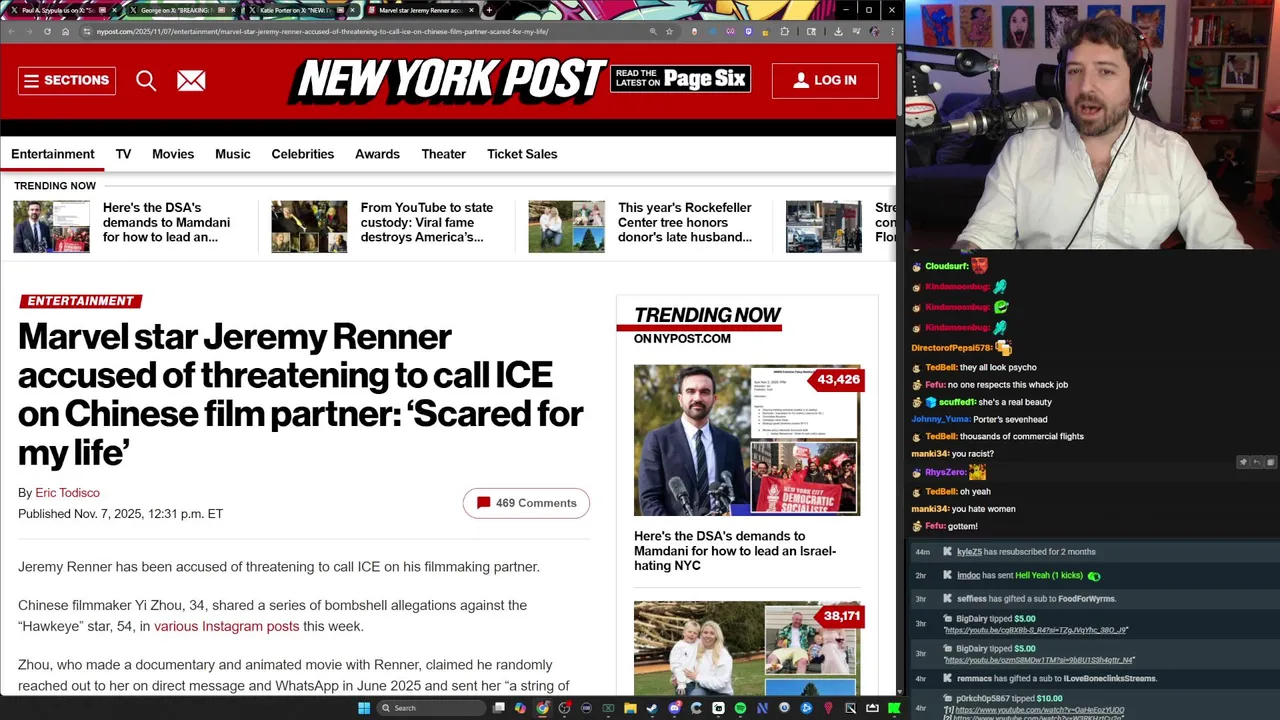
Task: Click the Log In button
Action: pyautogui.click(x=825, y=80)
